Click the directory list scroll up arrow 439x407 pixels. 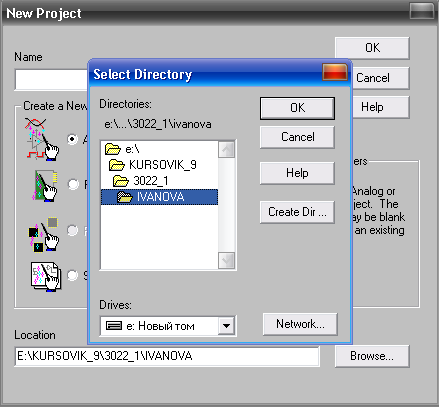coord(227,149)
